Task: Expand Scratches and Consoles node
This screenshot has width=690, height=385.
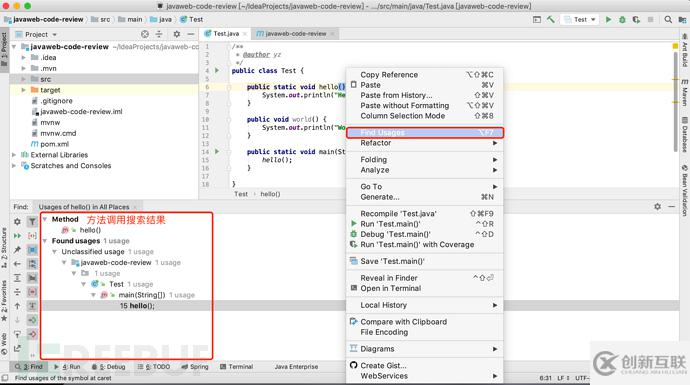Action: coord(14,166)
